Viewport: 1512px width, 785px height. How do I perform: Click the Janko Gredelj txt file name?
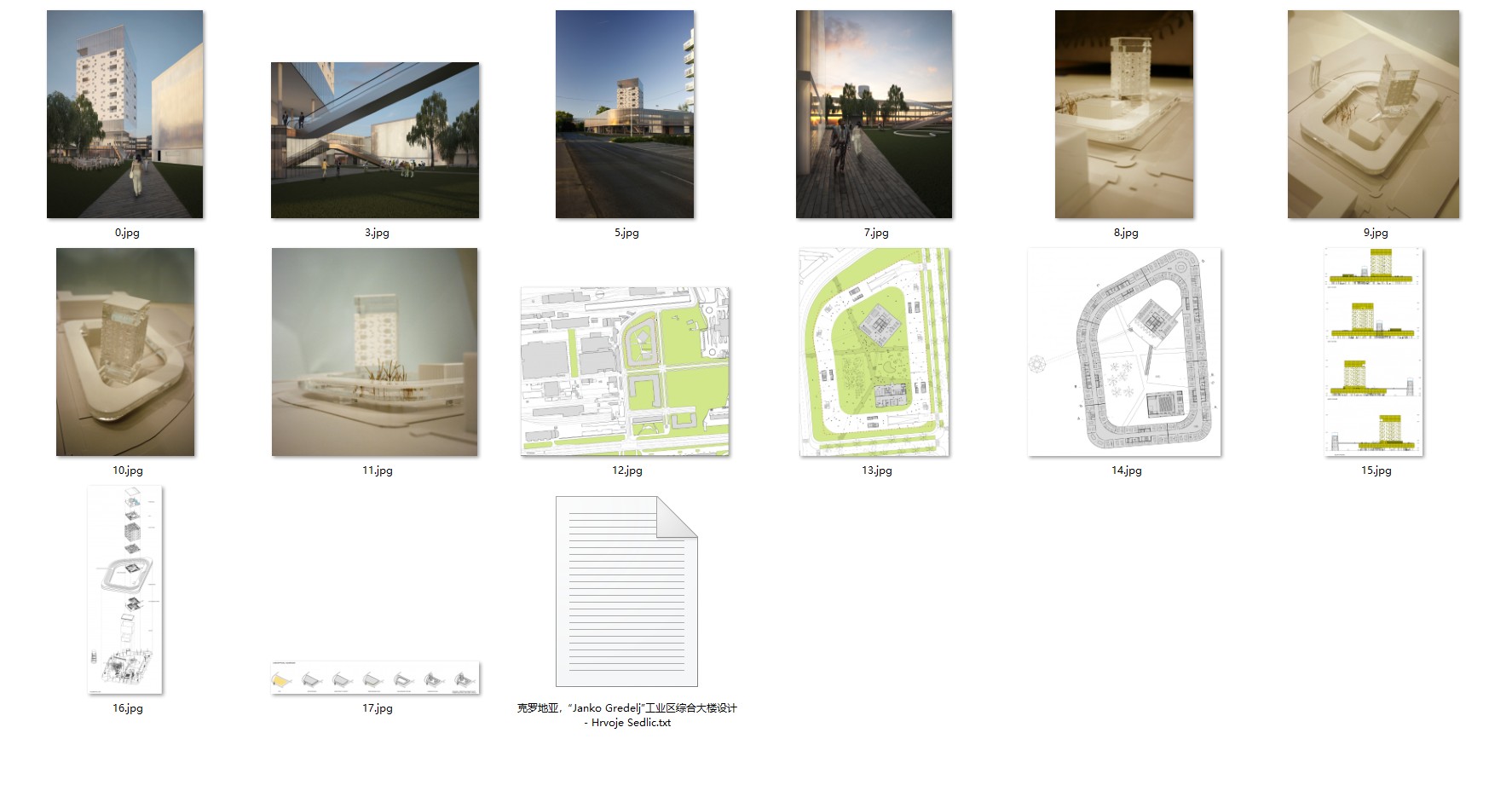(627, 715)
